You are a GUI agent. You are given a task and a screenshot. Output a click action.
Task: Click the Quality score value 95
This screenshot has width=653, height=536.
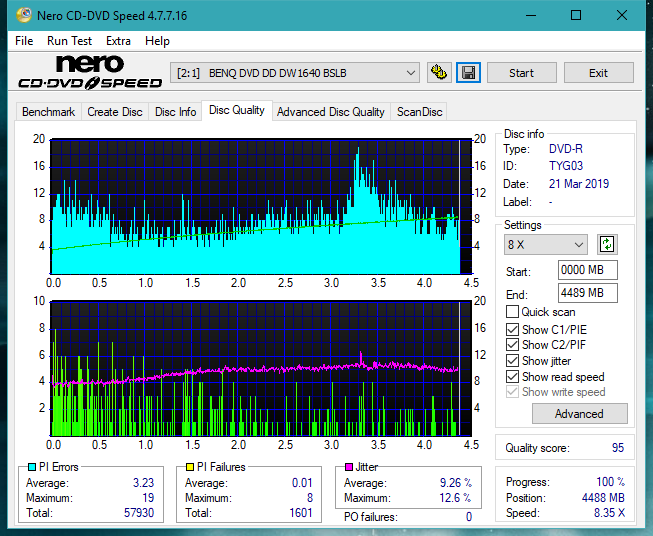click(618, 448)
